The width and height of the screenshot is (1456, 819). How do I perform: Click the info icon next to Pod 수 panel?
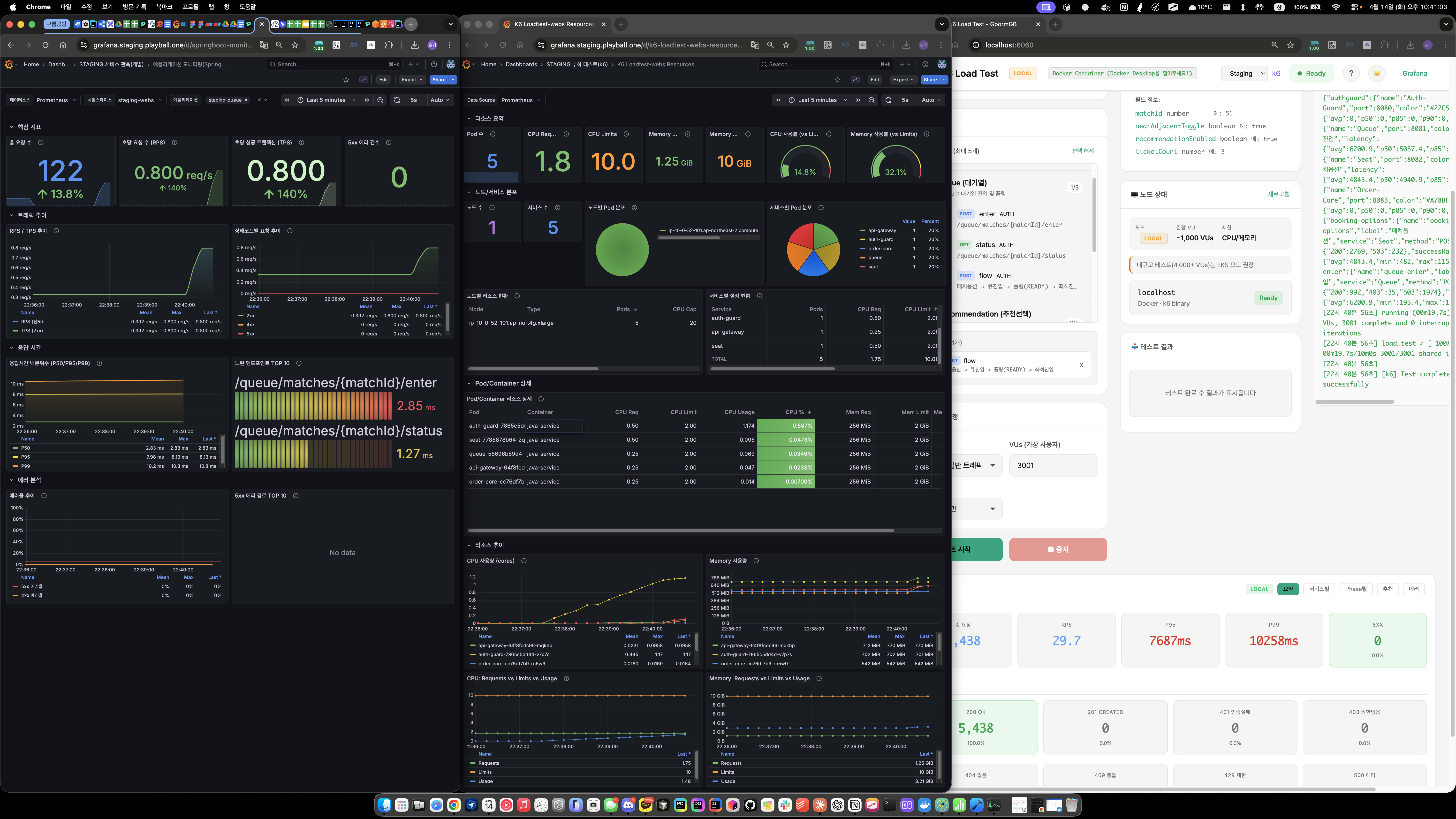coord(493,134)
